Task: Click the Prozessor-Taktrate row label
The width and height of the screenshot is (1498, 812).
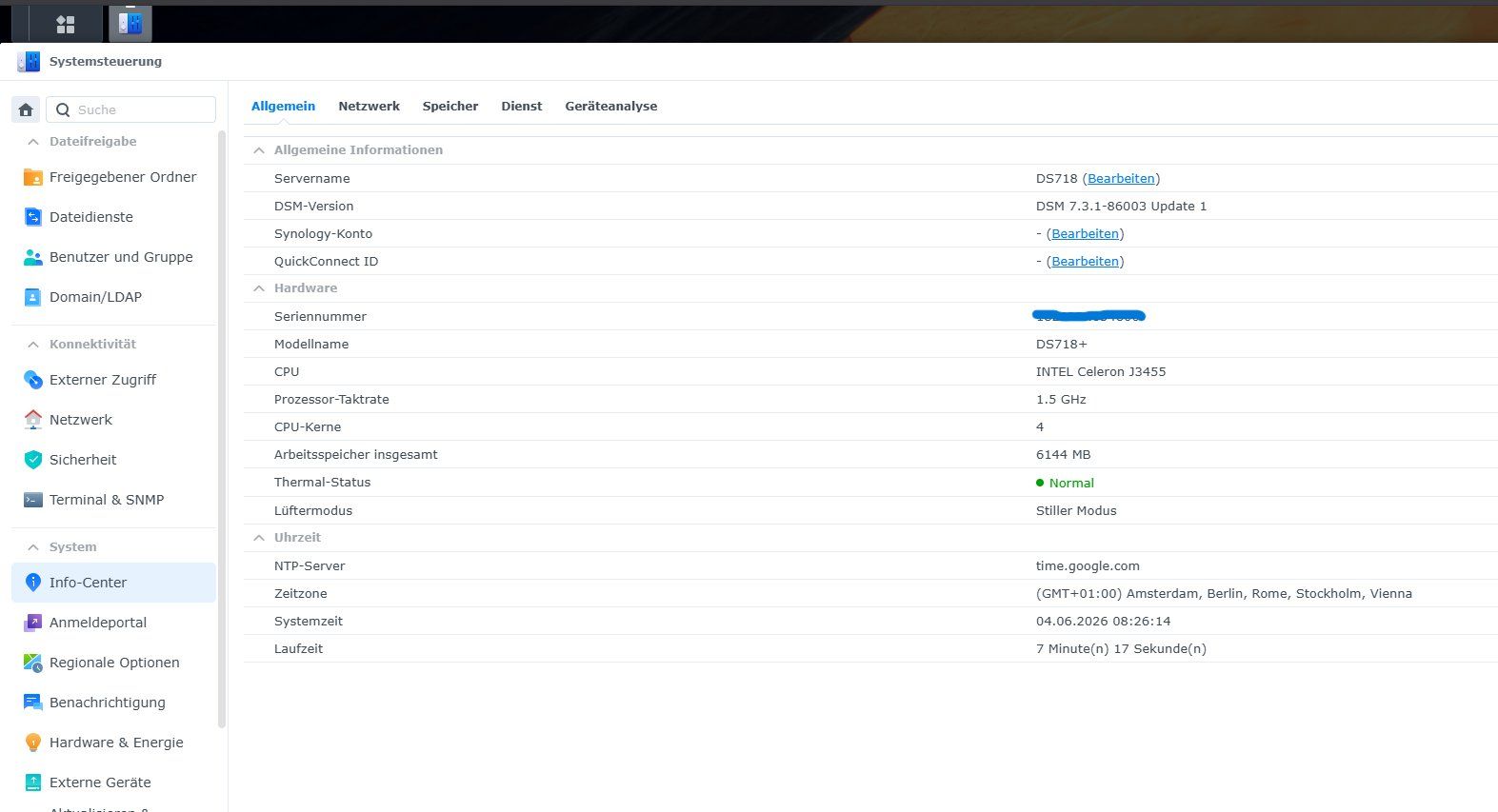Action: [331, 400]
